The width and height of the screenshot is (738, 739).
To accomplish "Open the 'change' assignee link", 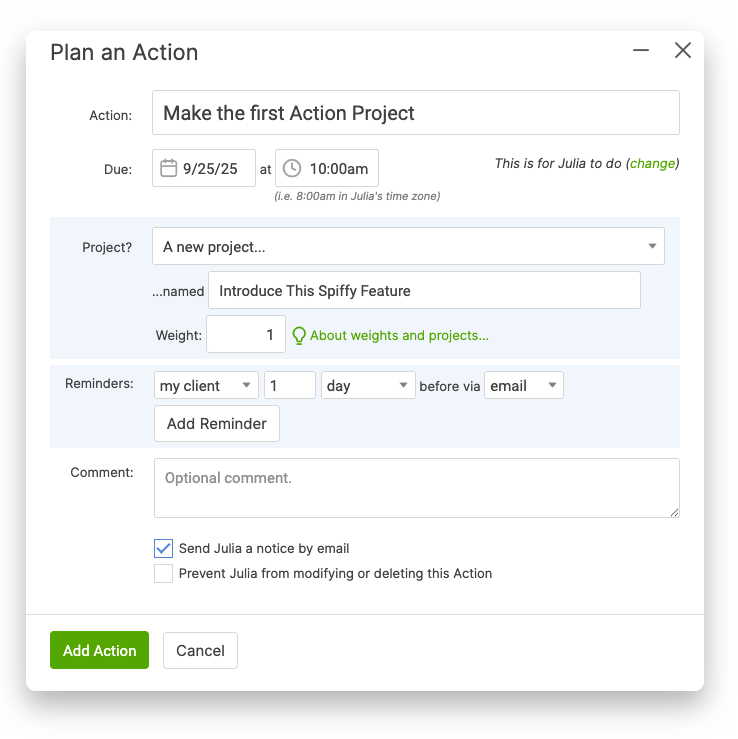I will pos(652,163).
